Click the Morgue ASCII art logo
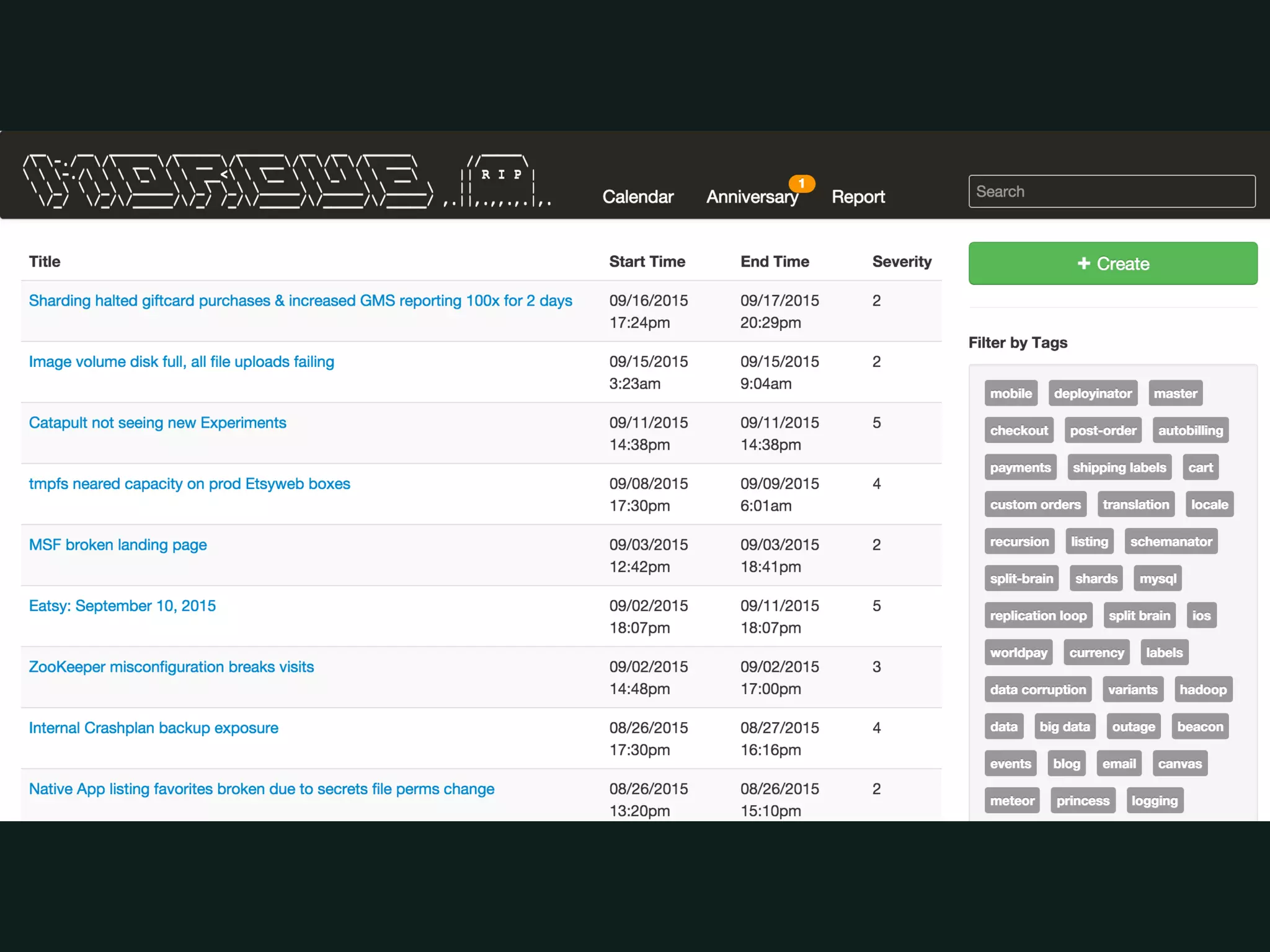 [x=227, y=180]
